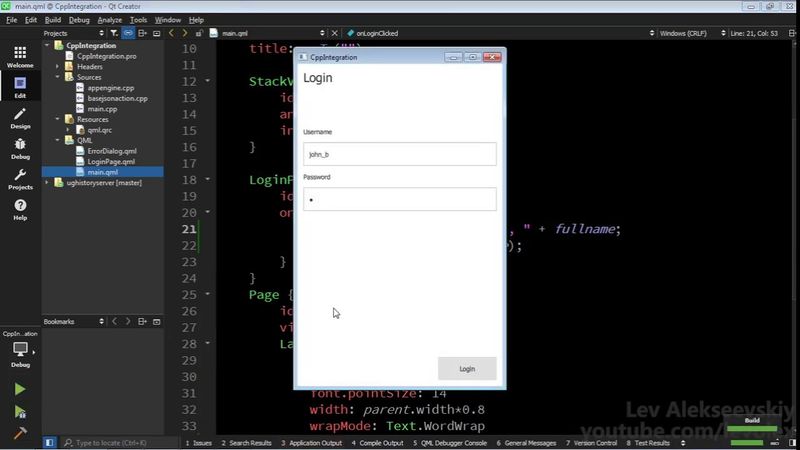Open Application Output pane

tap(311, 443)
